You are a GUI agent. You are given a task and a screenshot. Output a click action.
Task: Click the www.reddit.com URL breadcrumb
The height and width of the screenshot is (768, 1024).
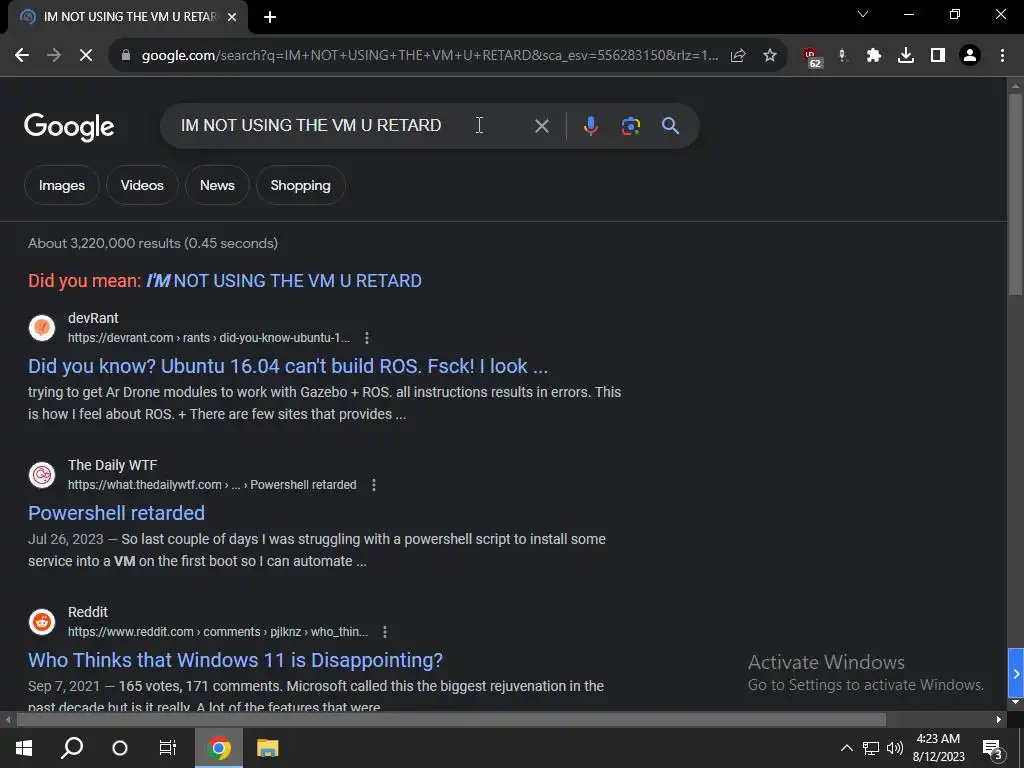click(218, 632)
